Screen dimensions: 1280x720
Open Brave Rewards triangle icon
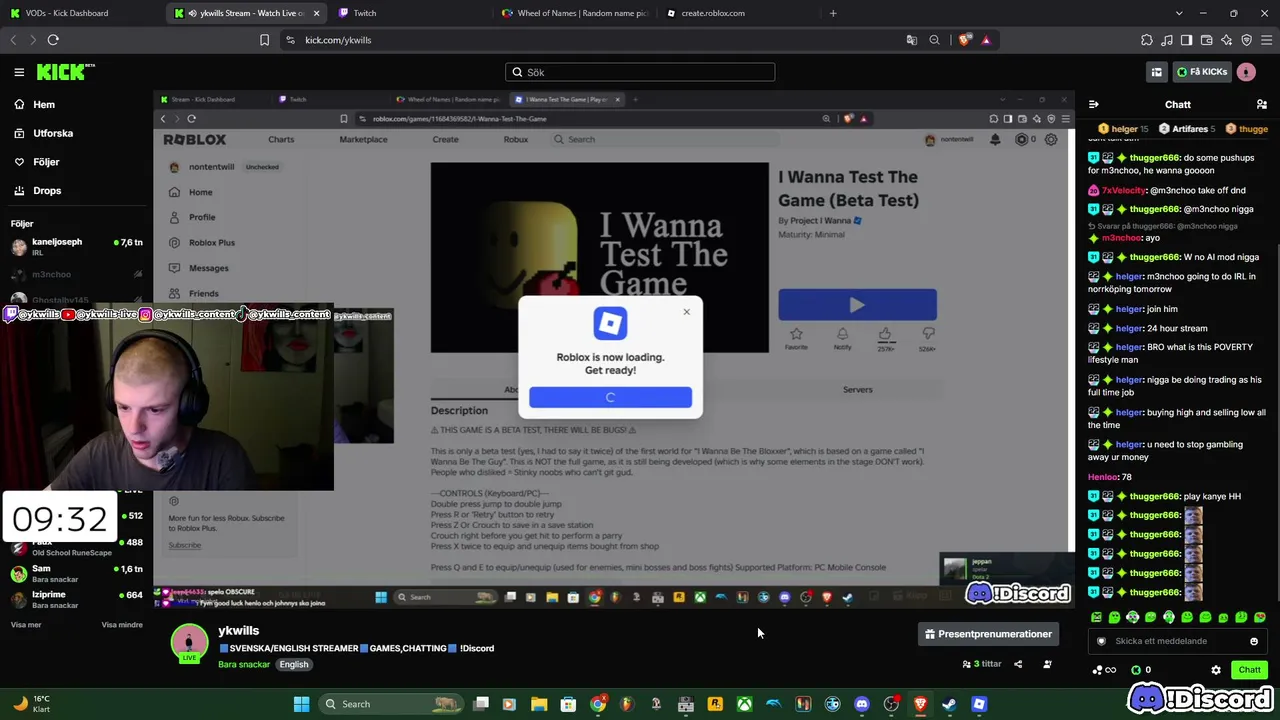click(986, 40)
